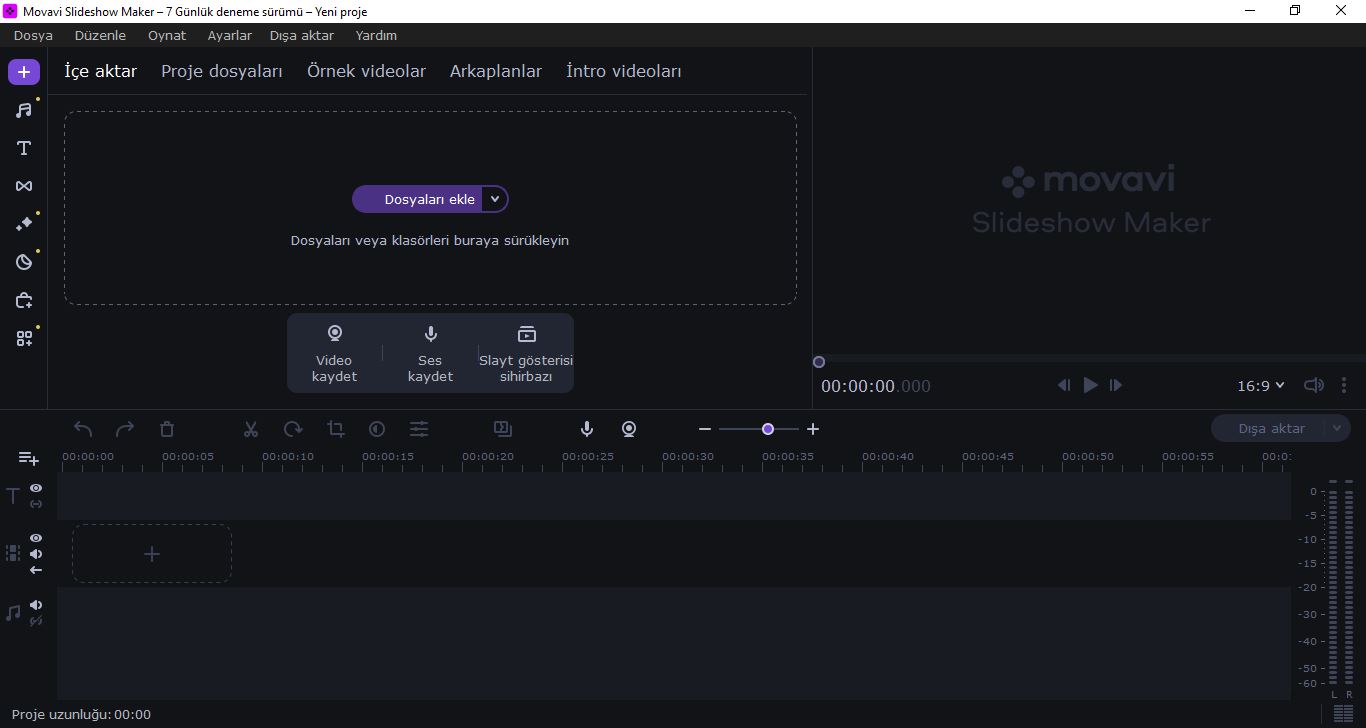Open the Effects store bag sidebar tab
This screenshot has width=1366, height=728.
[24, 300]
